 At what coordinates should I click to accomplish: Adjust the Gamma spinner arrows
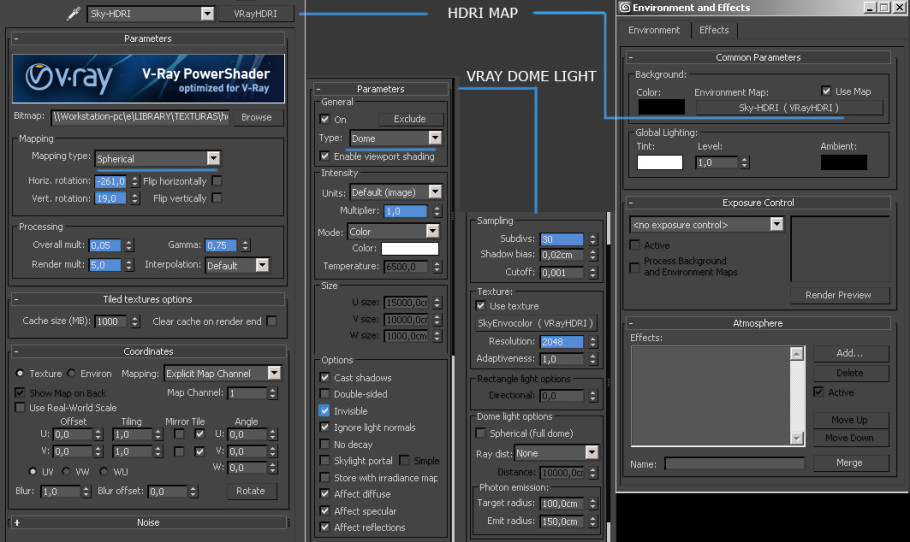(245, 245)
